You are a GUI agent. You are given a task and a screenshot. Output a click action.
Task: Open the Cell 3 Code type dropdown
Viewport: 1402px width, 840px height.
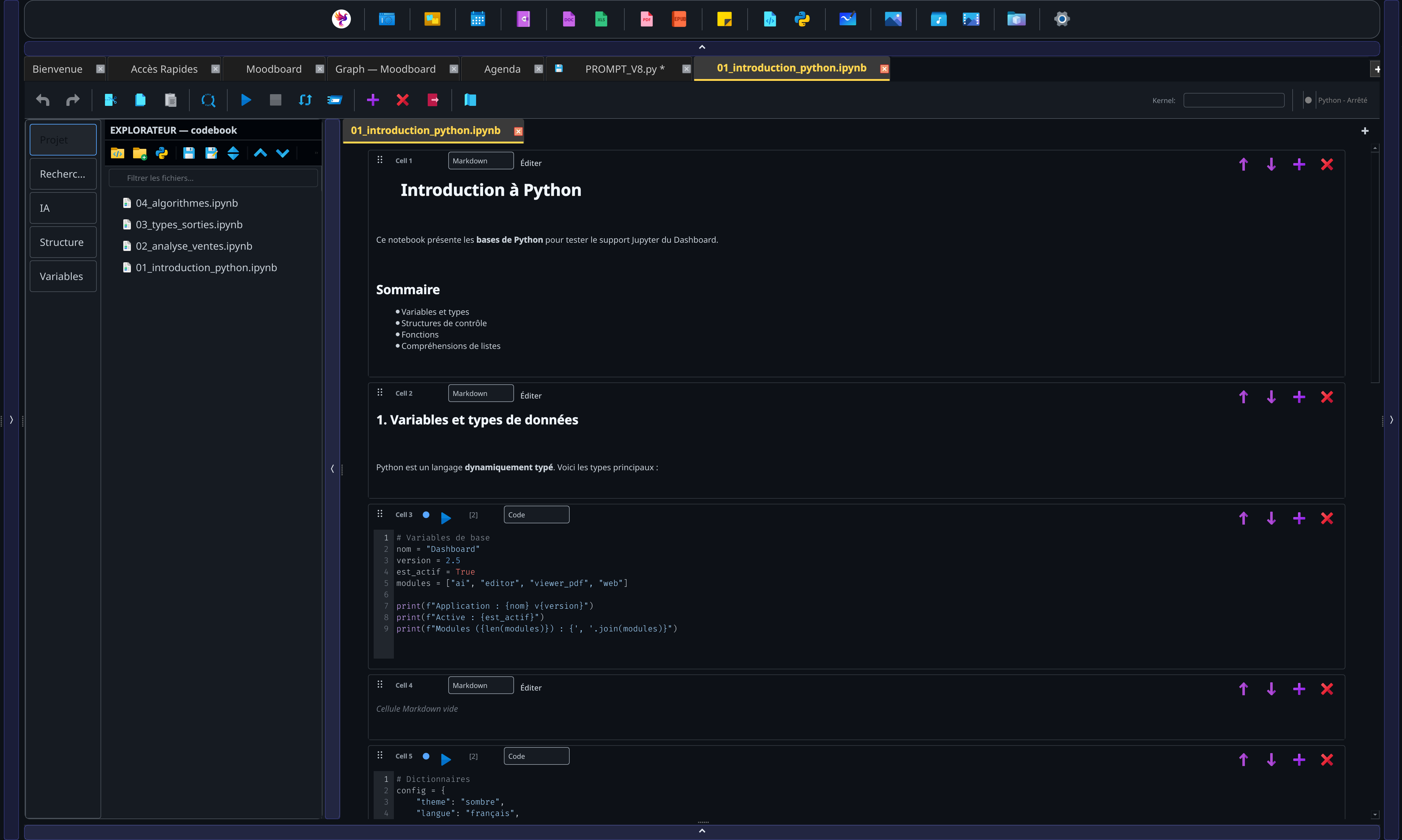[536, 514]
